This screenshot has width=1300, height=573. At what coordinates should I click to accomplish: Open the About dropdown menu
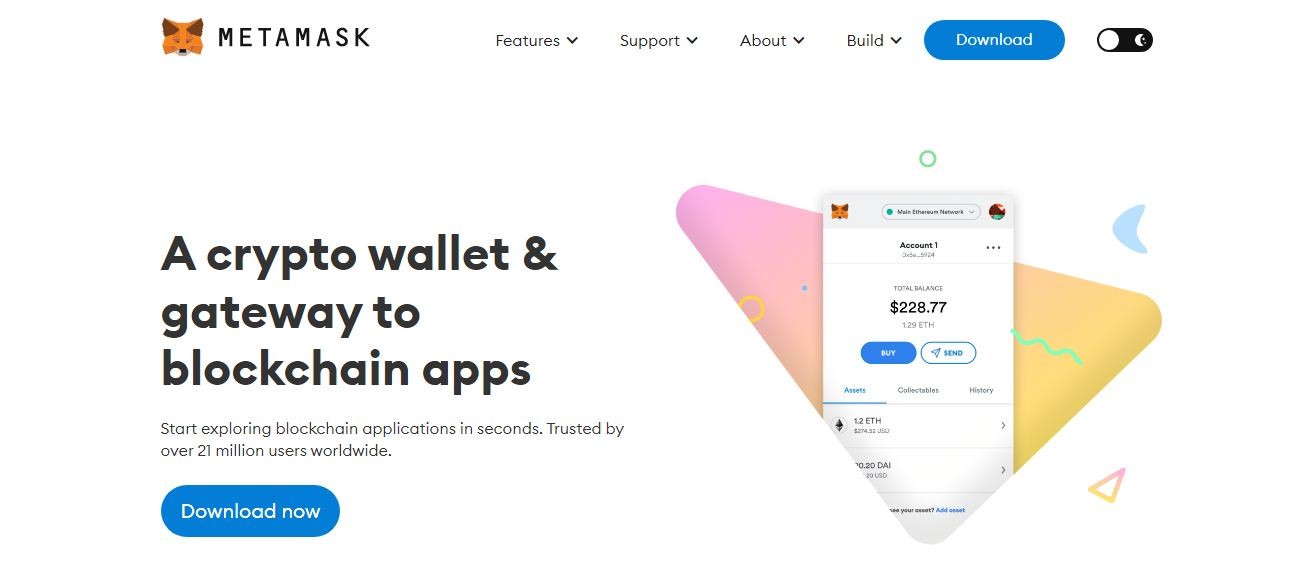pos(772,40)
